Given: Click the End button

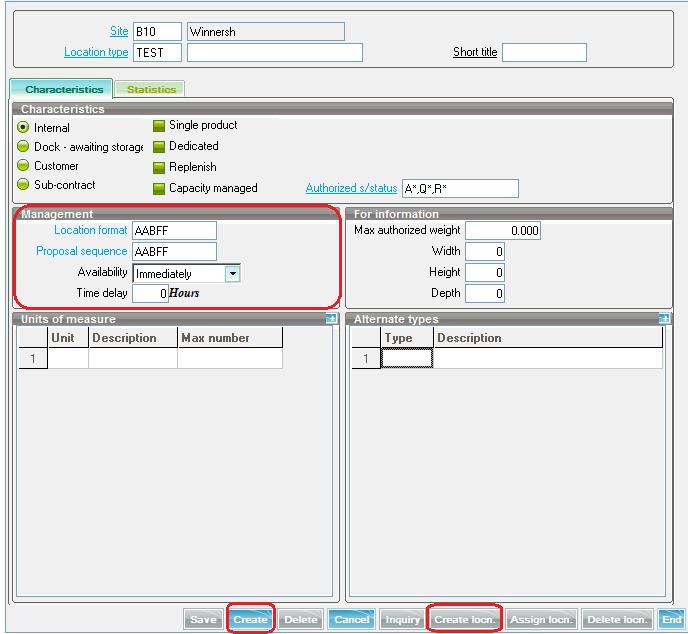Looking at the screenshot, I should click(672, 619).
